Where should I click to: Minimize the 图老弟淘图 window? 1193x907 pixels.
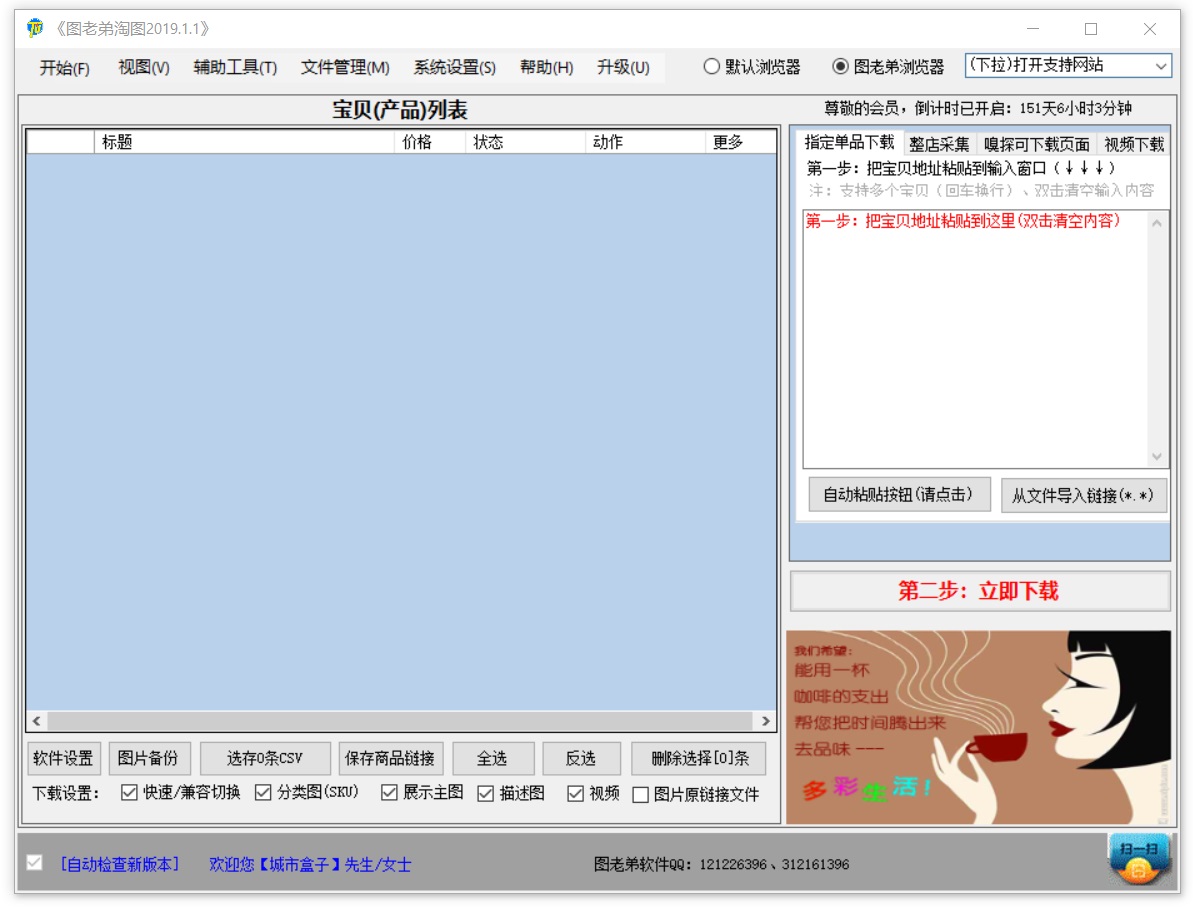pyautogui.click(x=1032, y=29)
